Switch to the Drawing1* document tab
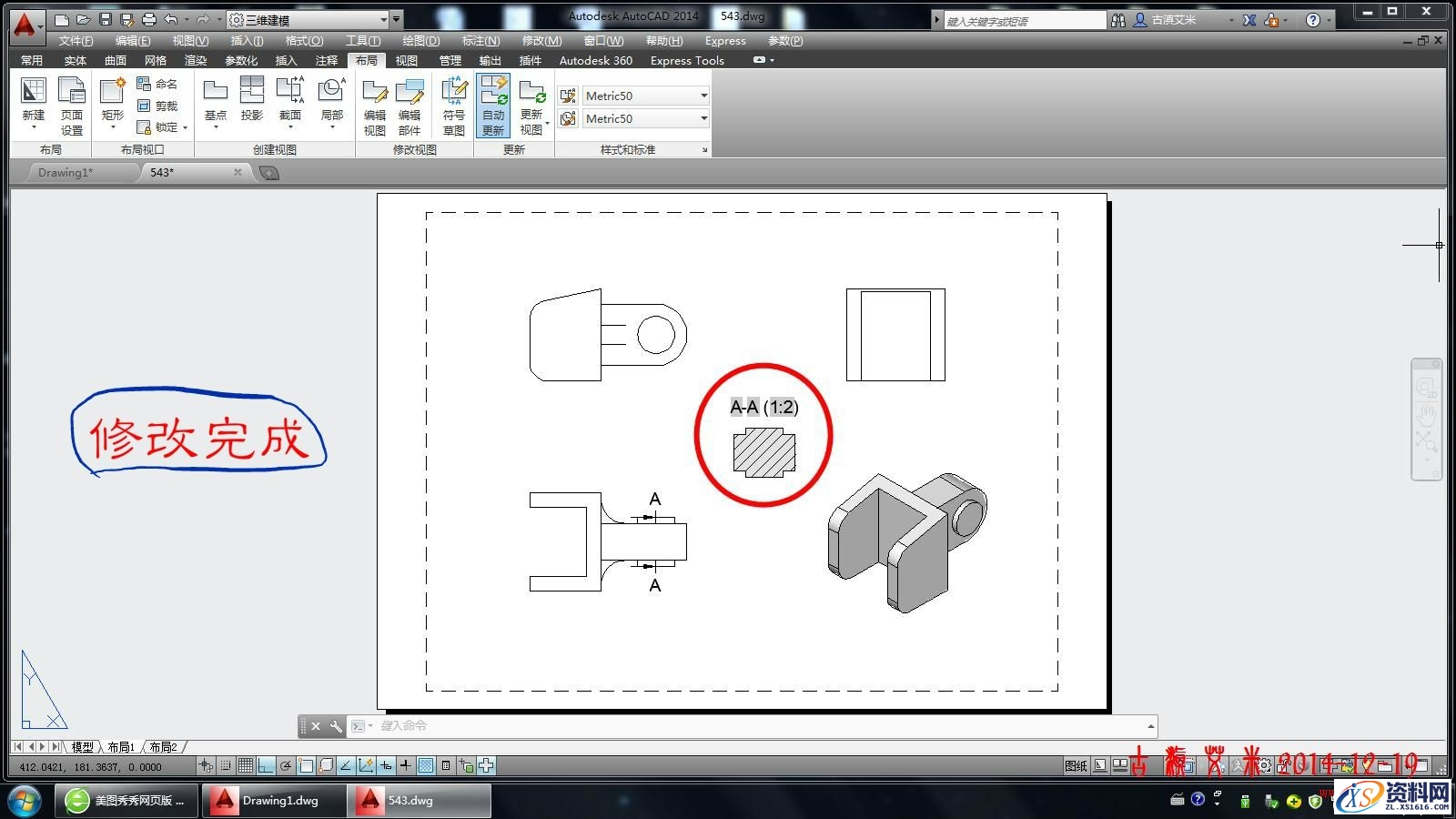 66,172
